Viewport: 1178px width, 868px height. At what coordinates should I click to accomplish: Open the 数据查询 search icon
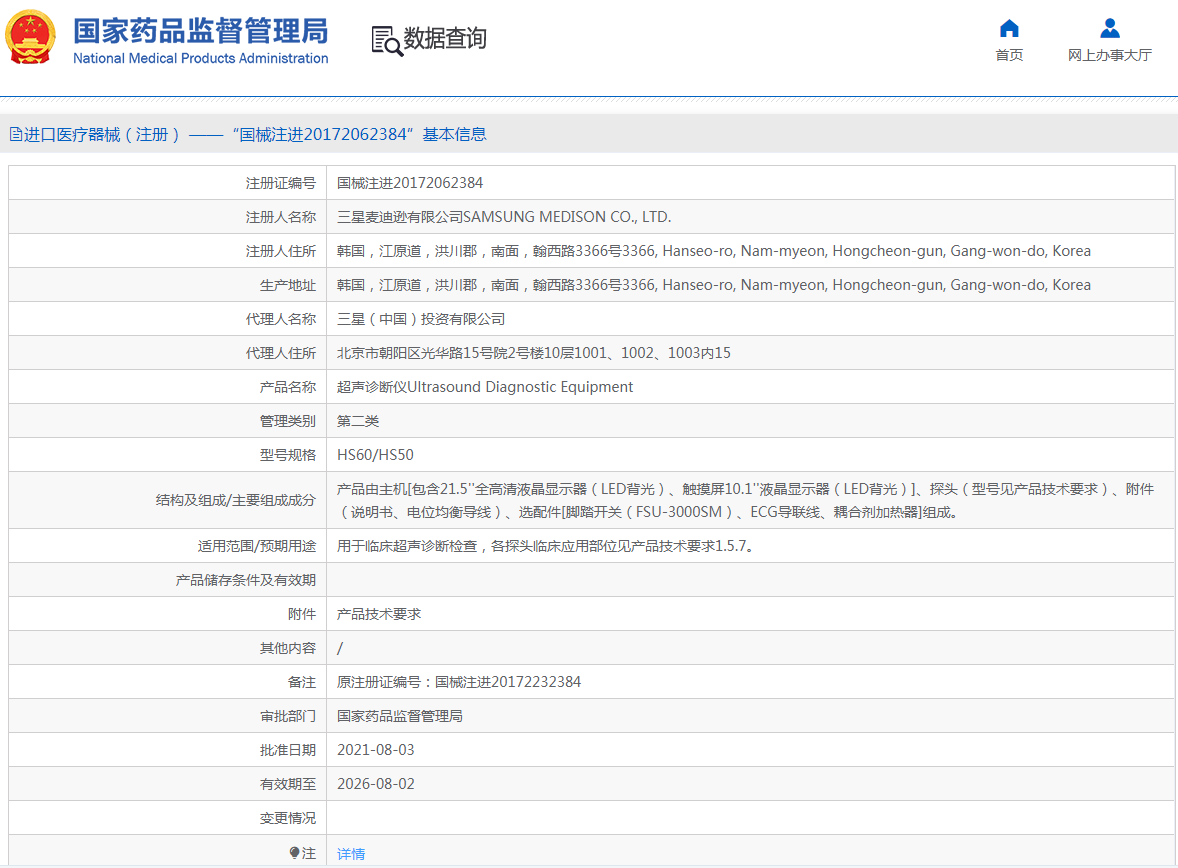tap(386, 41)
